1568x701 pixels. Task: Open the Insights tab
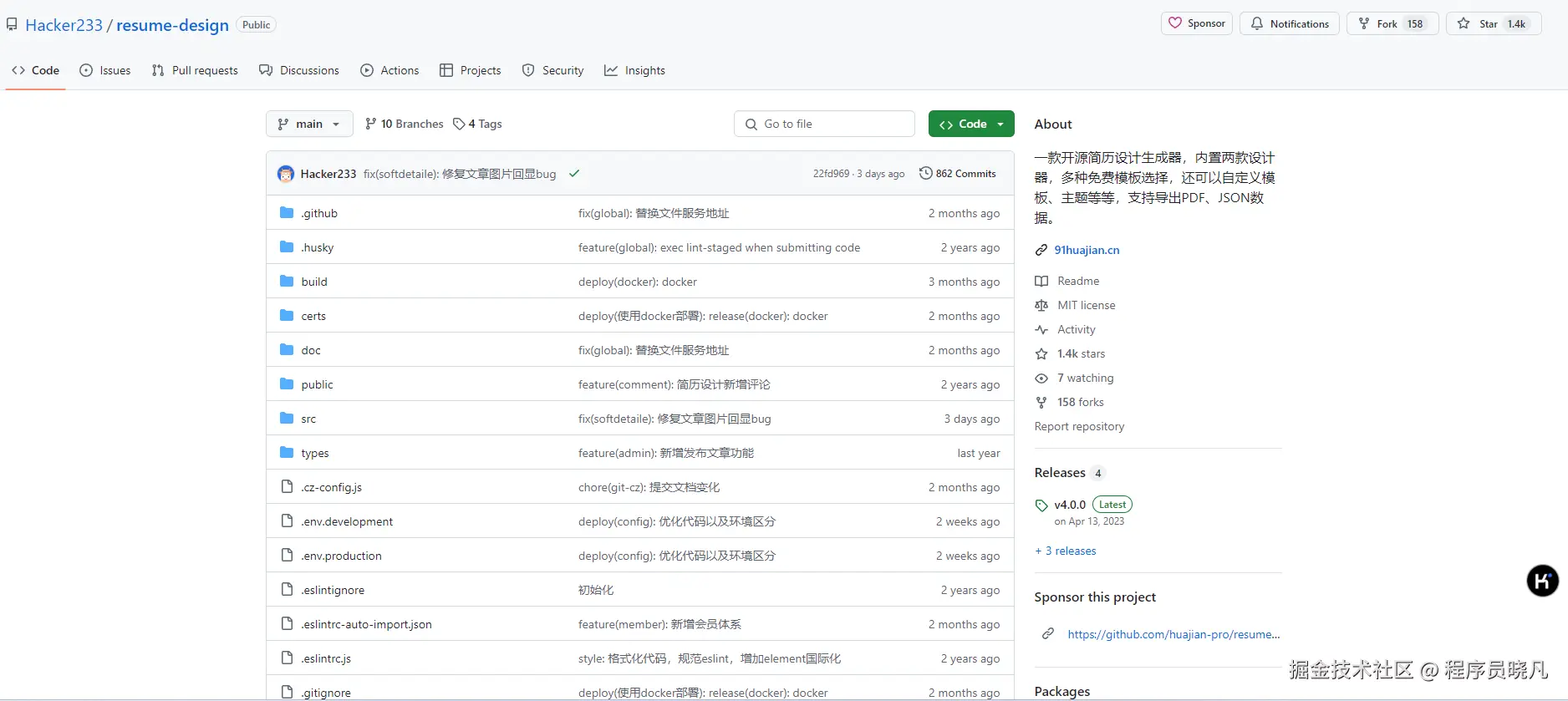[x=635, y=70]
